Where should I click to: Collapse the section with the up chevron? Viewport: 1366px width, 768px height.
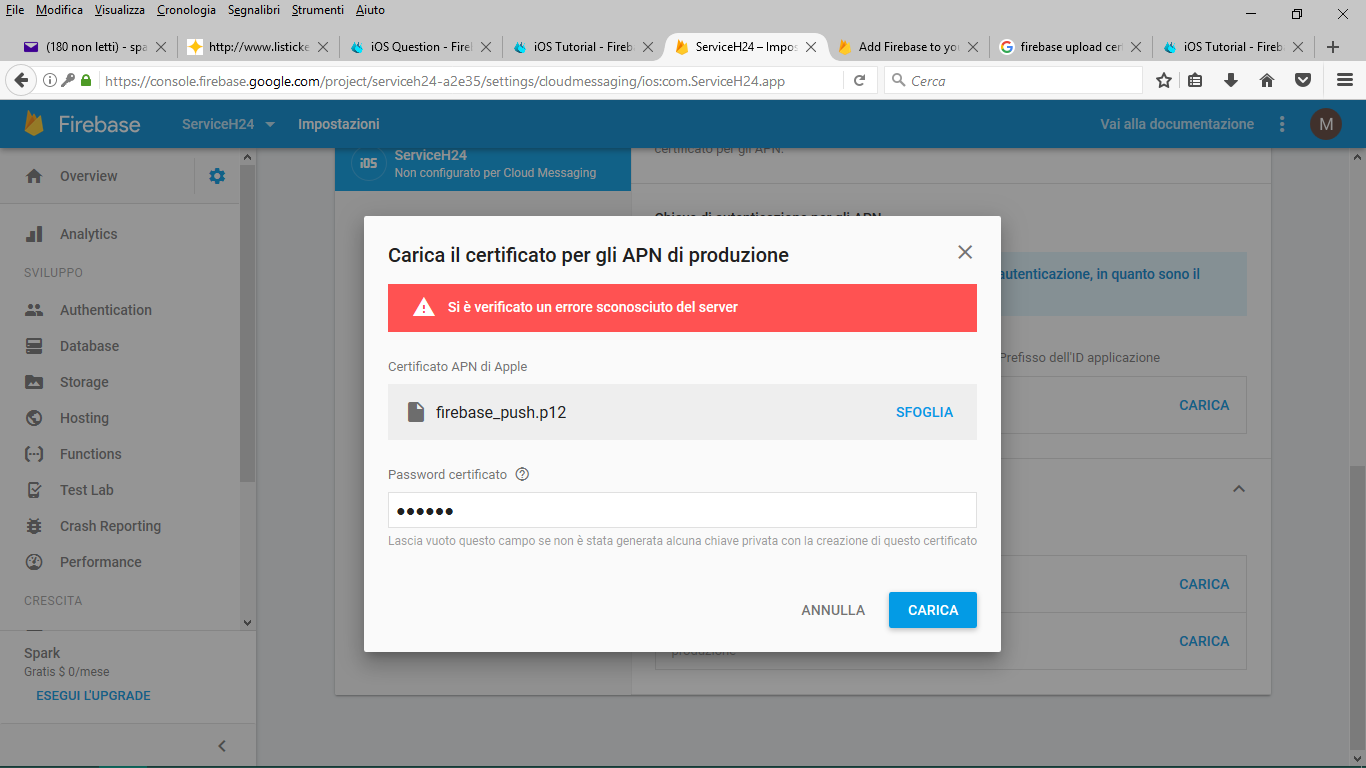click(x=1238, y=489)
